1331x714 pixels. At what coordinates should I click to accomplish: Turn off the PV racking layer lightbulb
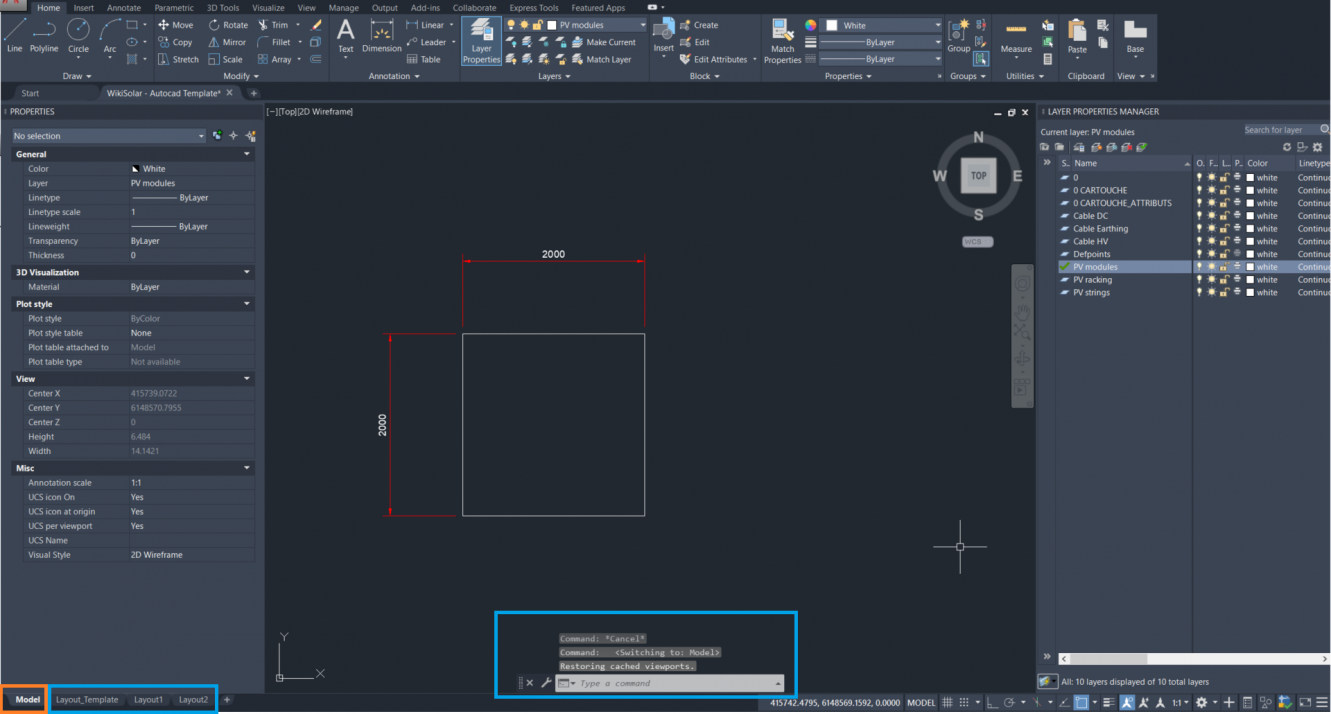(x=1199, y=280)
